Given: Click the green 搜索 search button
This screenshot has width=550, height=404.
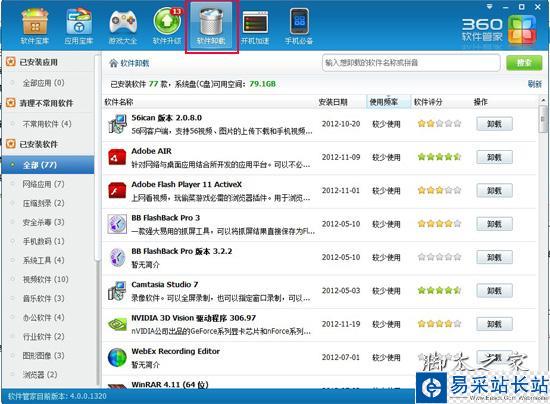Looking at the screenshot, I should point(524,63).
